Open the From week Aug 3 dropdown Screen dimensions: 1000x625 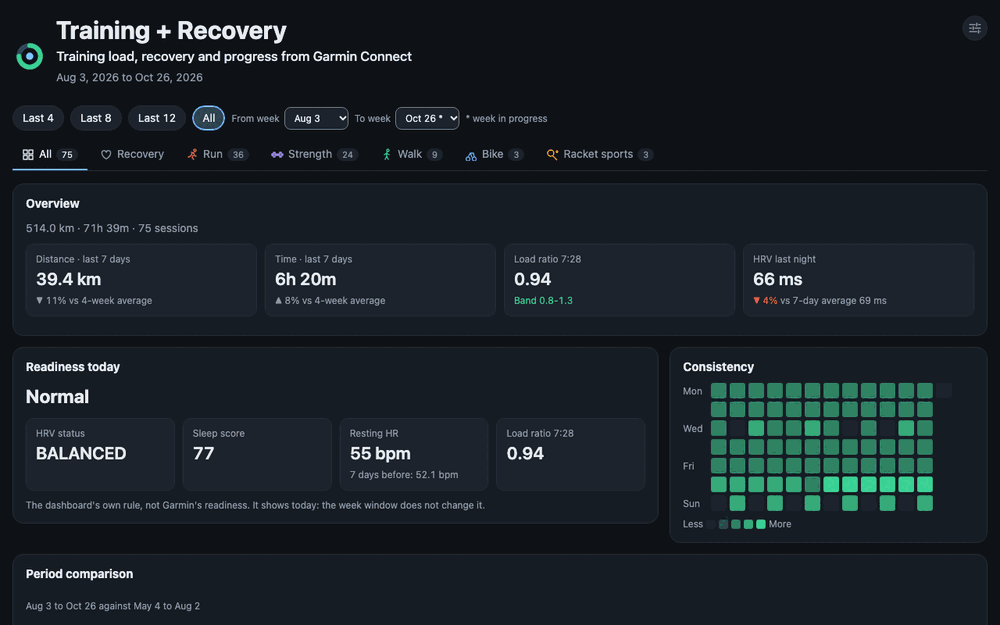[x=316, y=118]
